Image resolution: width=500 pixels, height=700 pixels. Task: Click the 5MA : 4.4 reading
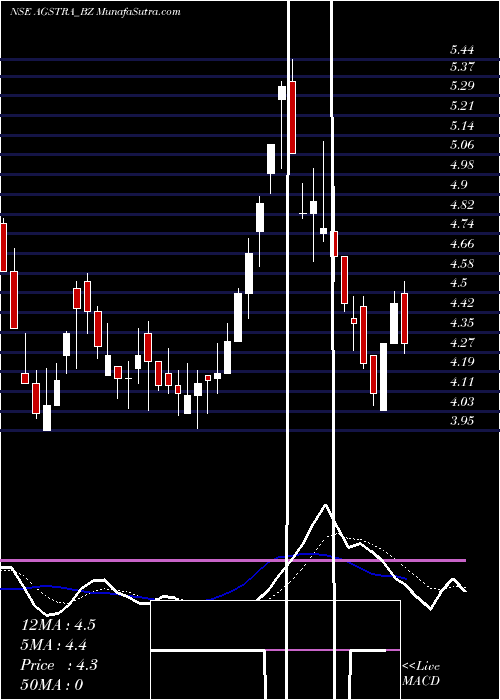click(54, 645)
